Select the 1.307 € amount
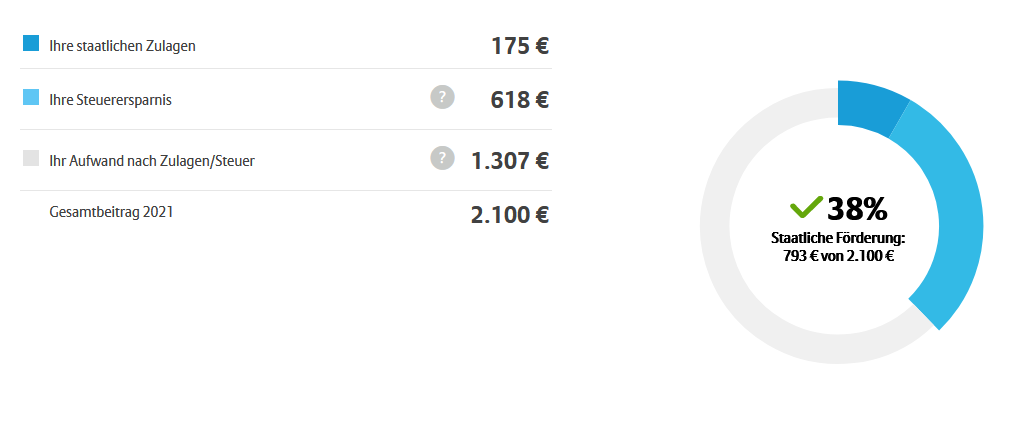 click(x=510, y=161)
